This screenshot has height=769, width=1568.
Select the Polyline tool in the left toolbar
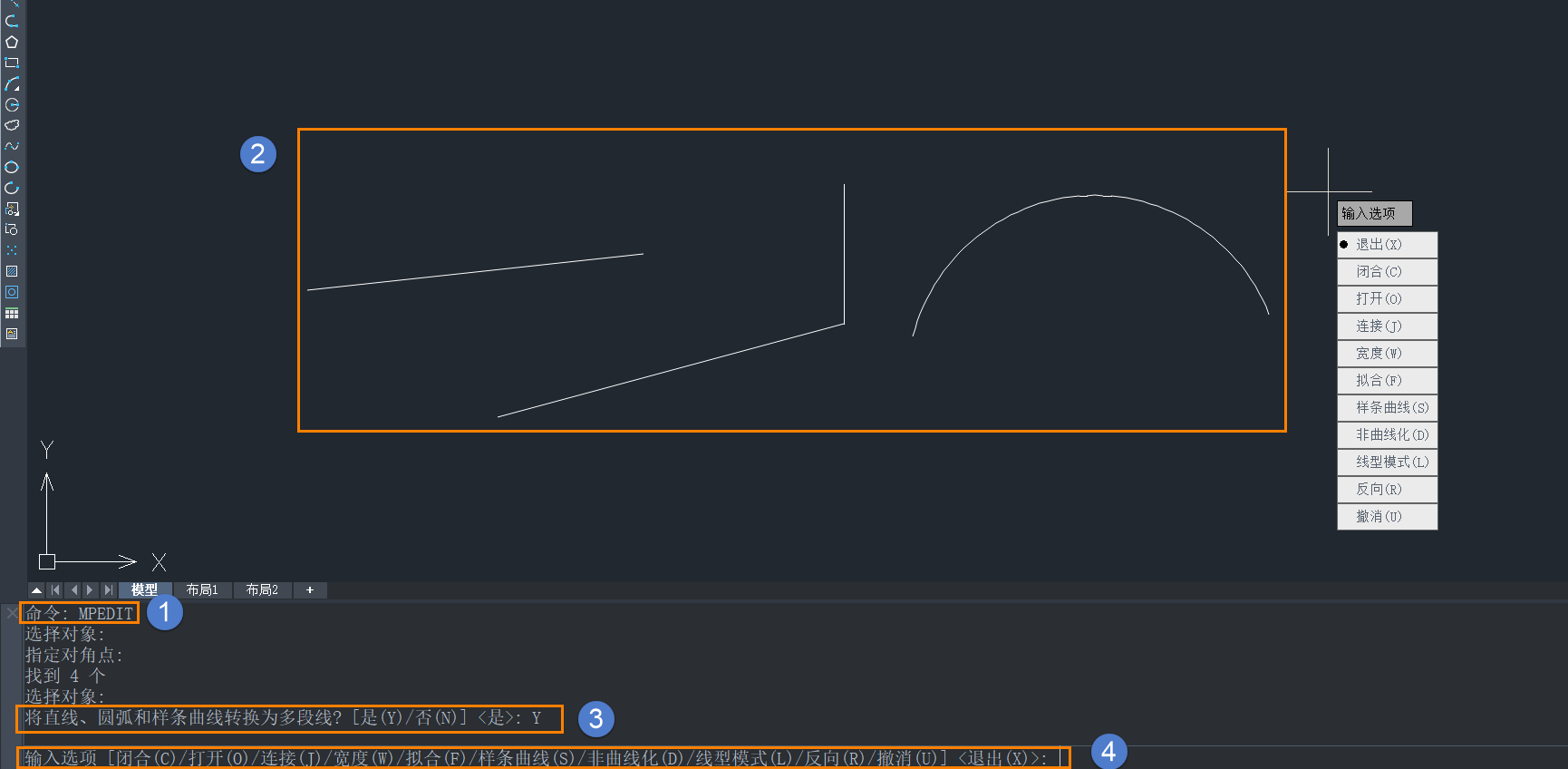point(12,21)
